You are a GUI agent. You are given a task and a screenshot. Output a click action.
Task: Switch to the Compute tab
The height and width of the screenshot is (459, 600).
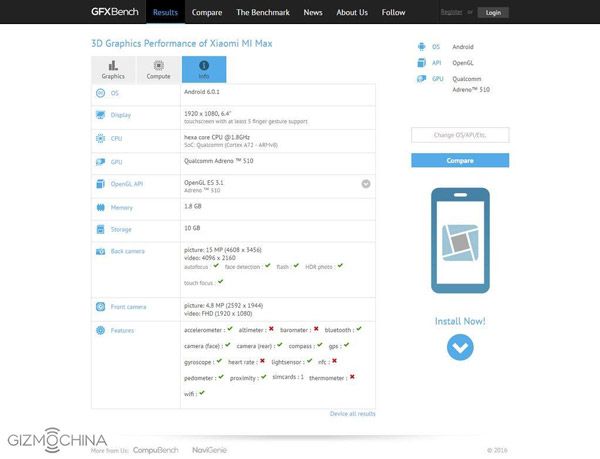point(158,69)
